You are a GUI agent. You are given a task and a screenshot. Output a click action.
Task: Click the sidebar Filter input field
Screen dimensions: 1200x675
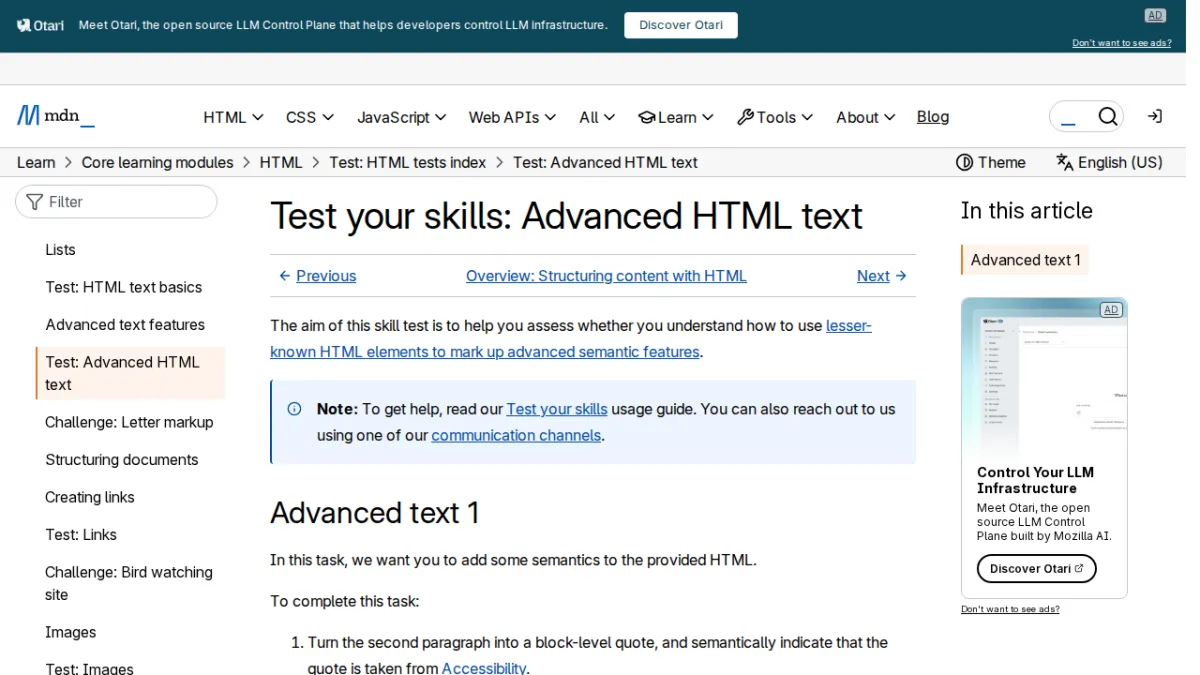[x=116, y=202]
